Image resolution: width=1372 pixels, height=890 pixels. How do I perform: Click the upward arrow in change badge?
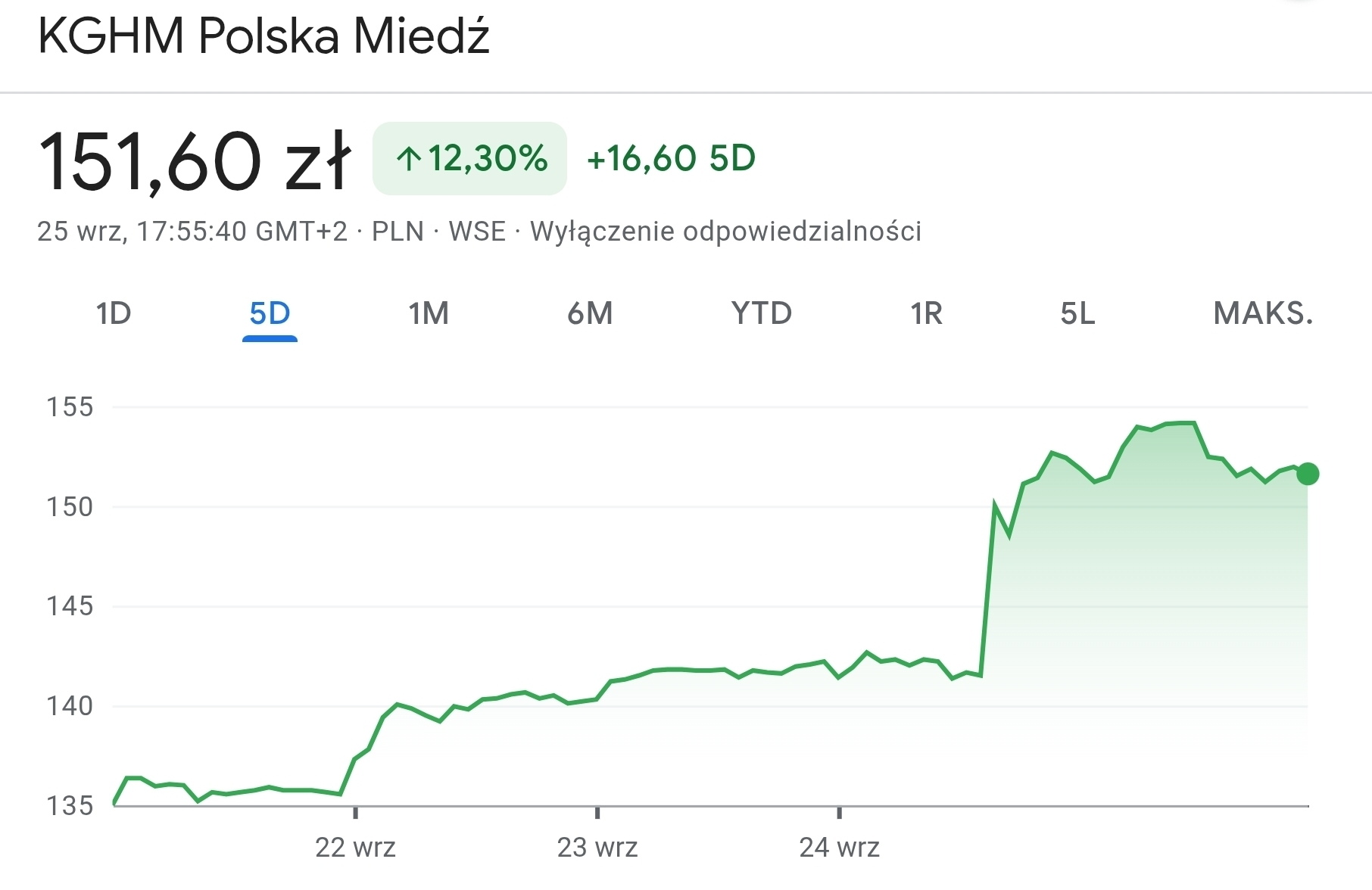coord(409,159)
